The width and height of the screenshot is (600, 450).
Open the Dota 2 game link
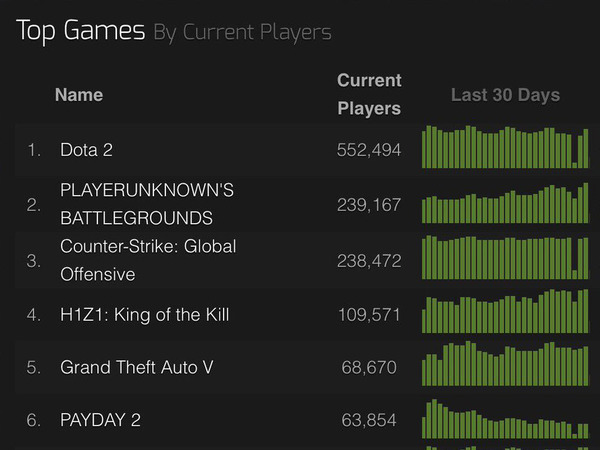(86, 150)
